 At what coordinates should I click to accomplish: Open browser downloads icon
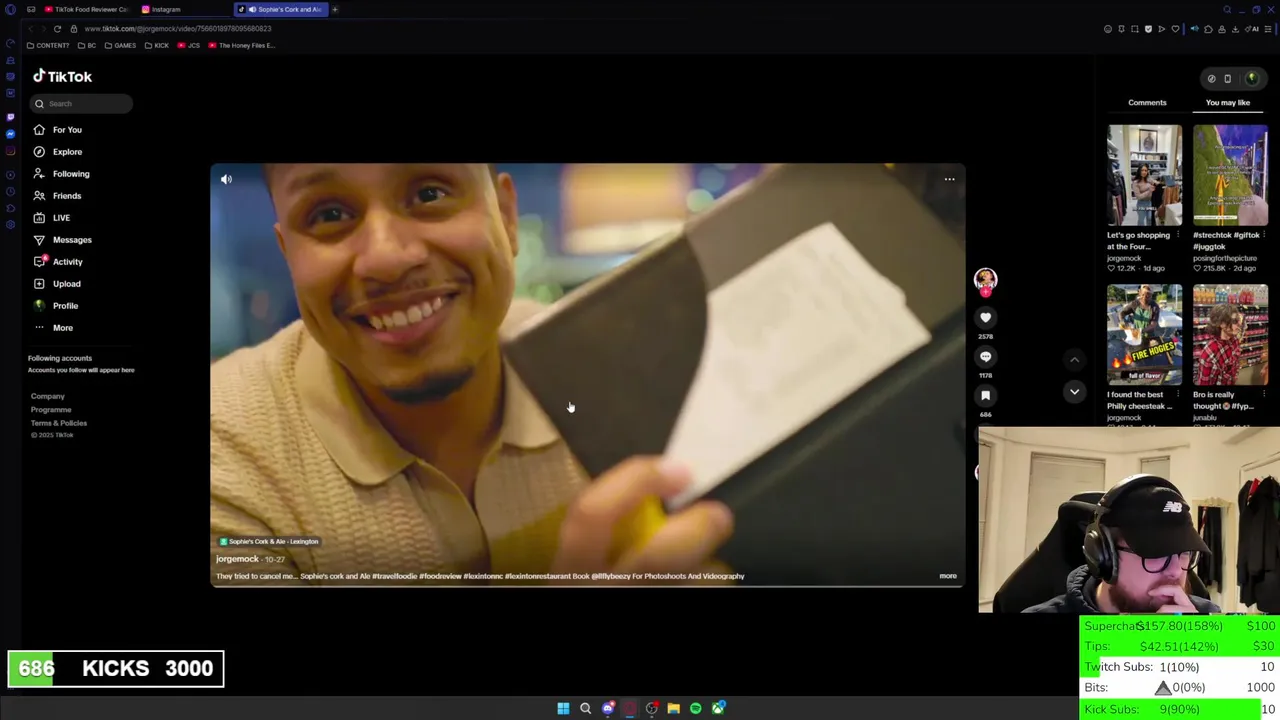coord(1235,29)
